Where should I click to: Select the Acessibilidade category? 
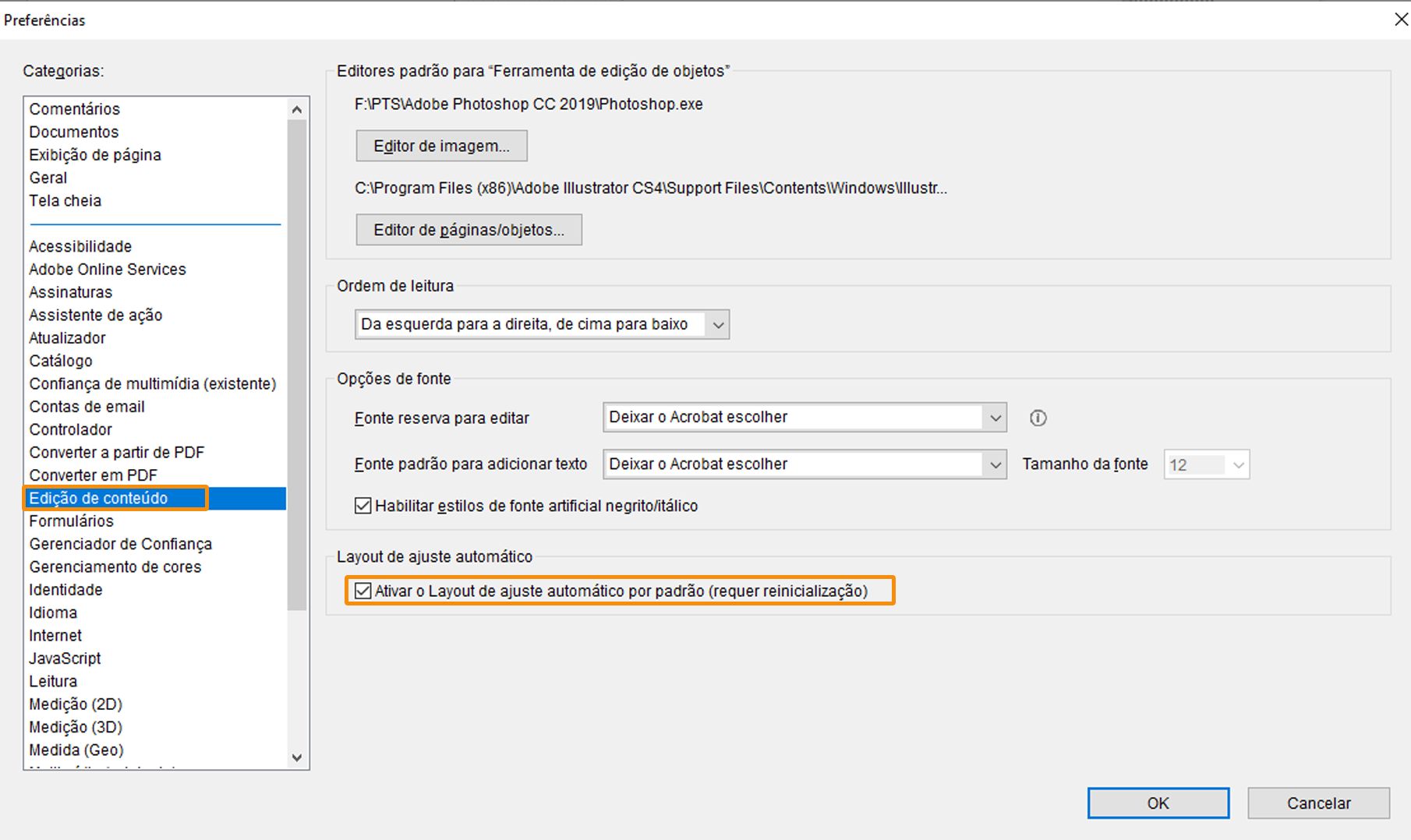point(80,245)
